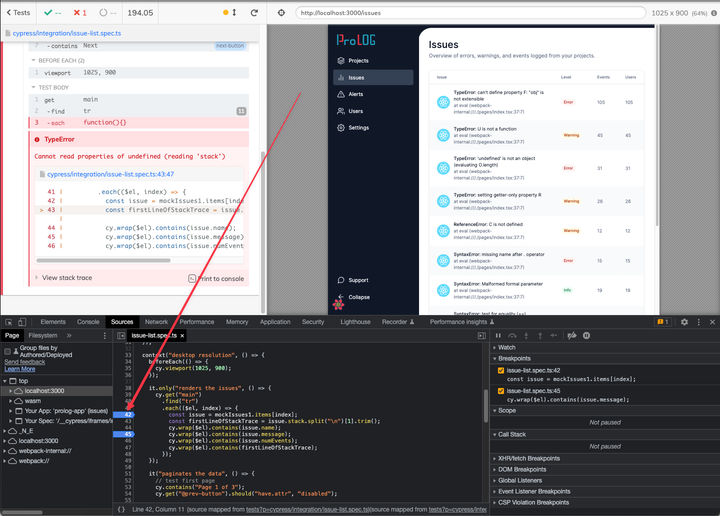
Task: Open the Alerts page in ProLOG sidebar
Action: (x=358, y=94)
